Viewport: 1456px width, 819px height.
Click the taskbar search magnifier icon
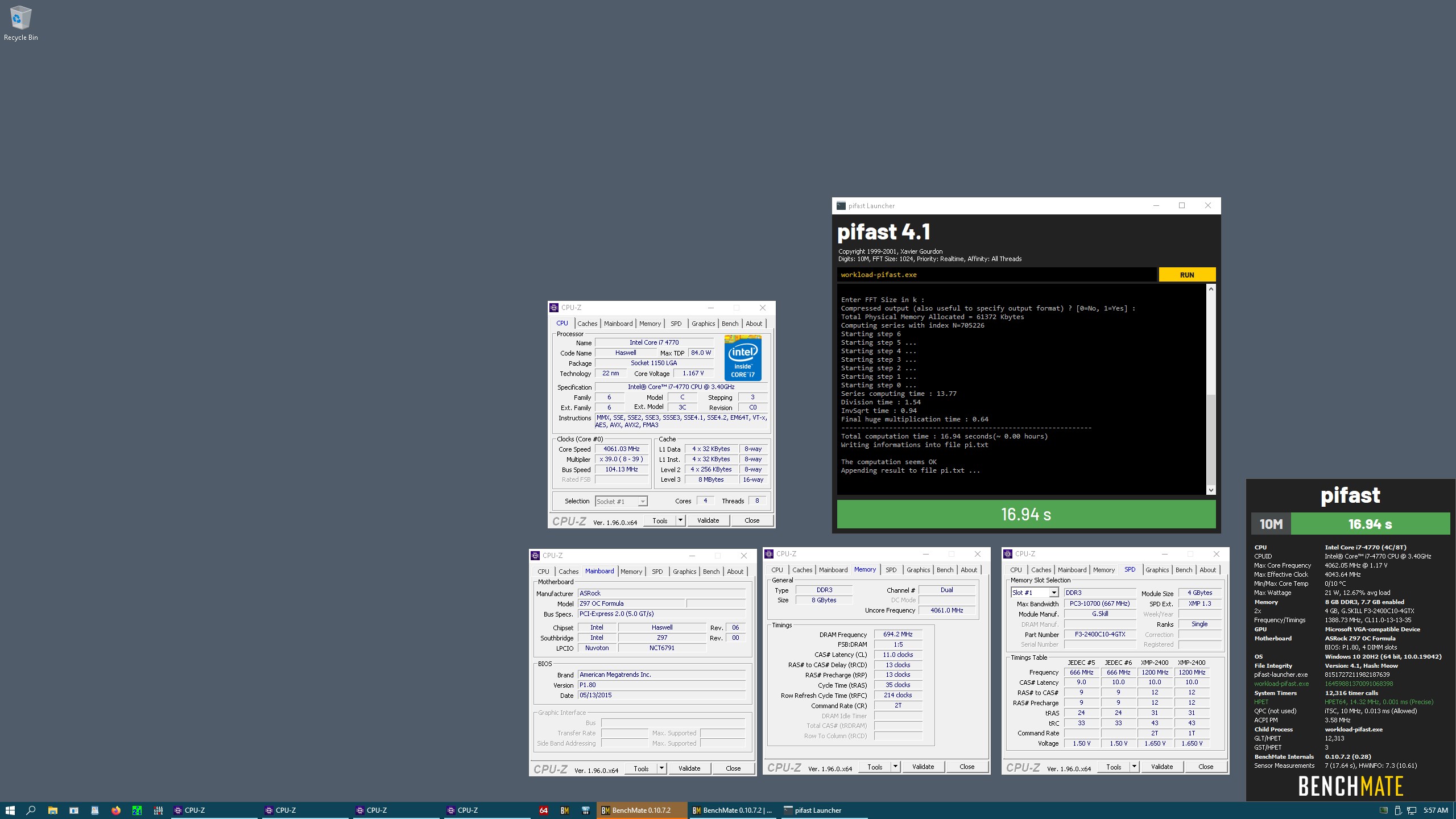[x=31, y=810]
